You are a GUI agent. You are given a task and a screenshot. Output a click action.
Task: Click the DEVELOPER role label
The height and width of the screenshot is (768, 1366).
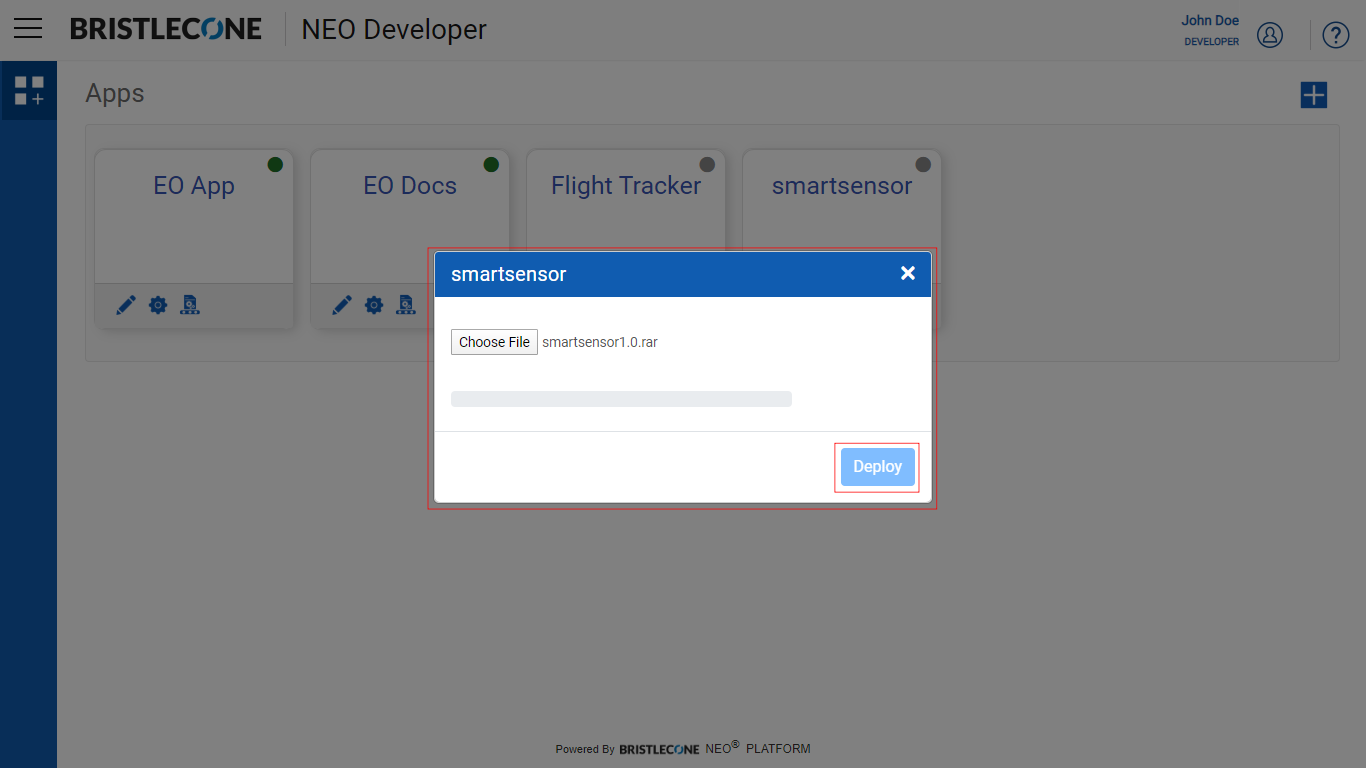click(1212, 42)
